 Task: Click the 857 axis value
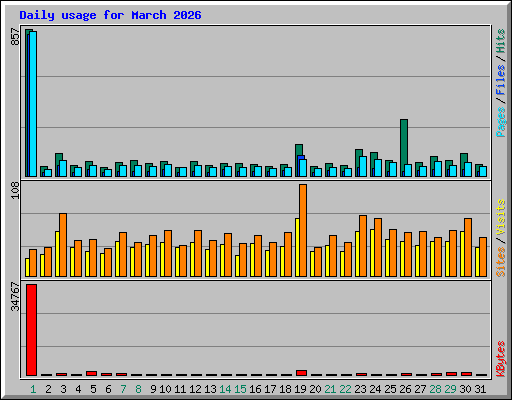[15, 37]
